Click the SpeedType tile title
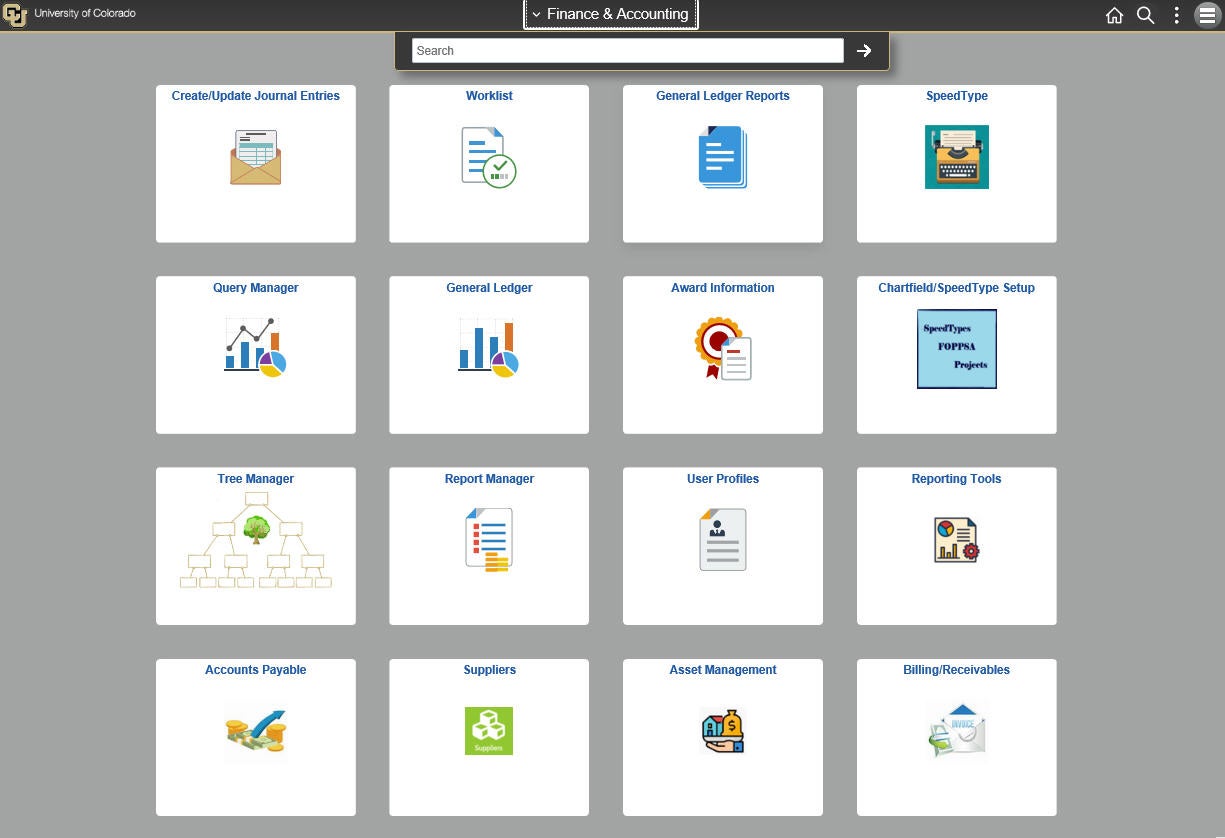Viewport: 1225px width, 838px height. (x=956, y=96)
